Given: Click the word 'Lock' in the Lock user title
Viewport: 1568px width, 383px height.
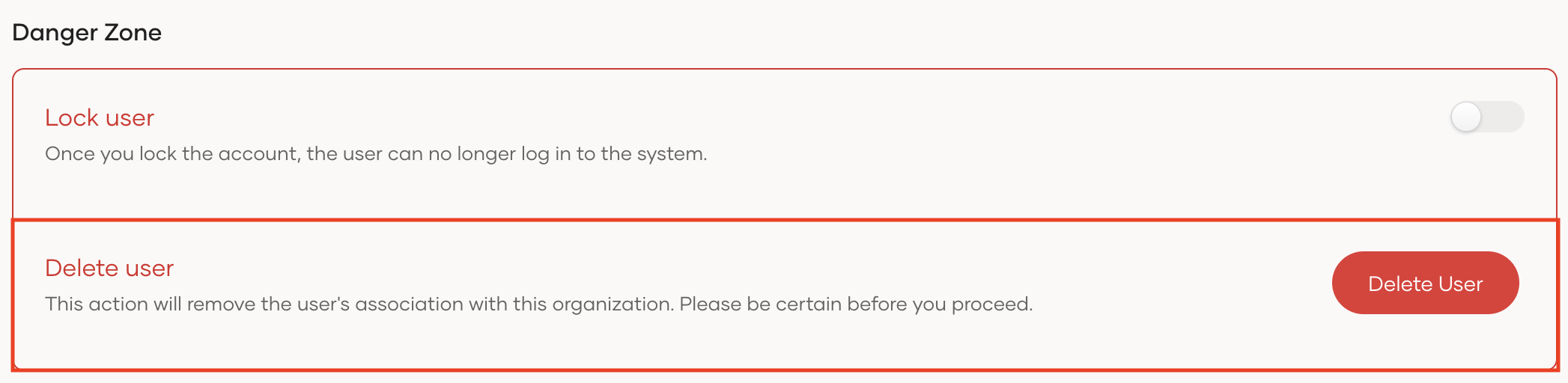Looking at the screenshot, I should (72, 117).
